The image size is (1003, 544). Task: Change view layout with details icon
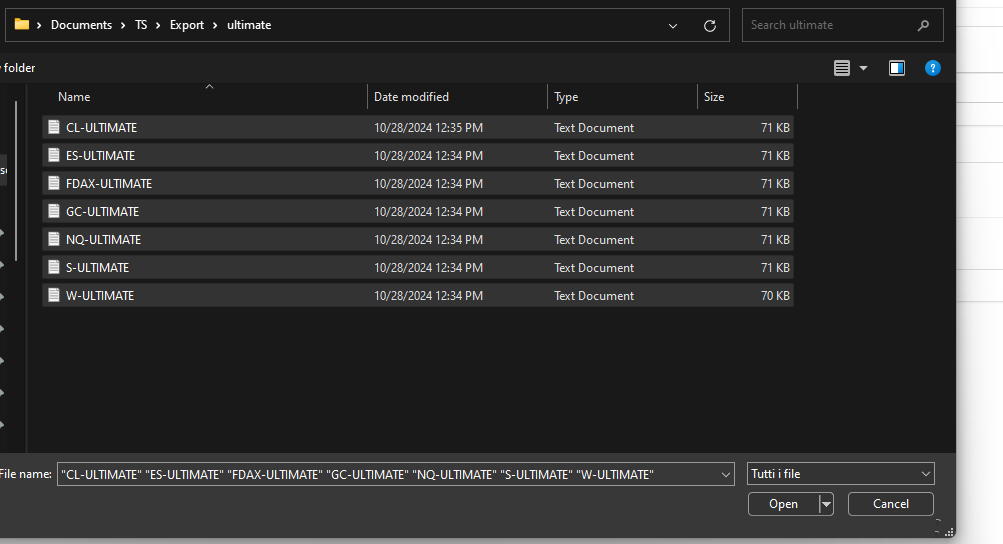[x=842, y=68]
